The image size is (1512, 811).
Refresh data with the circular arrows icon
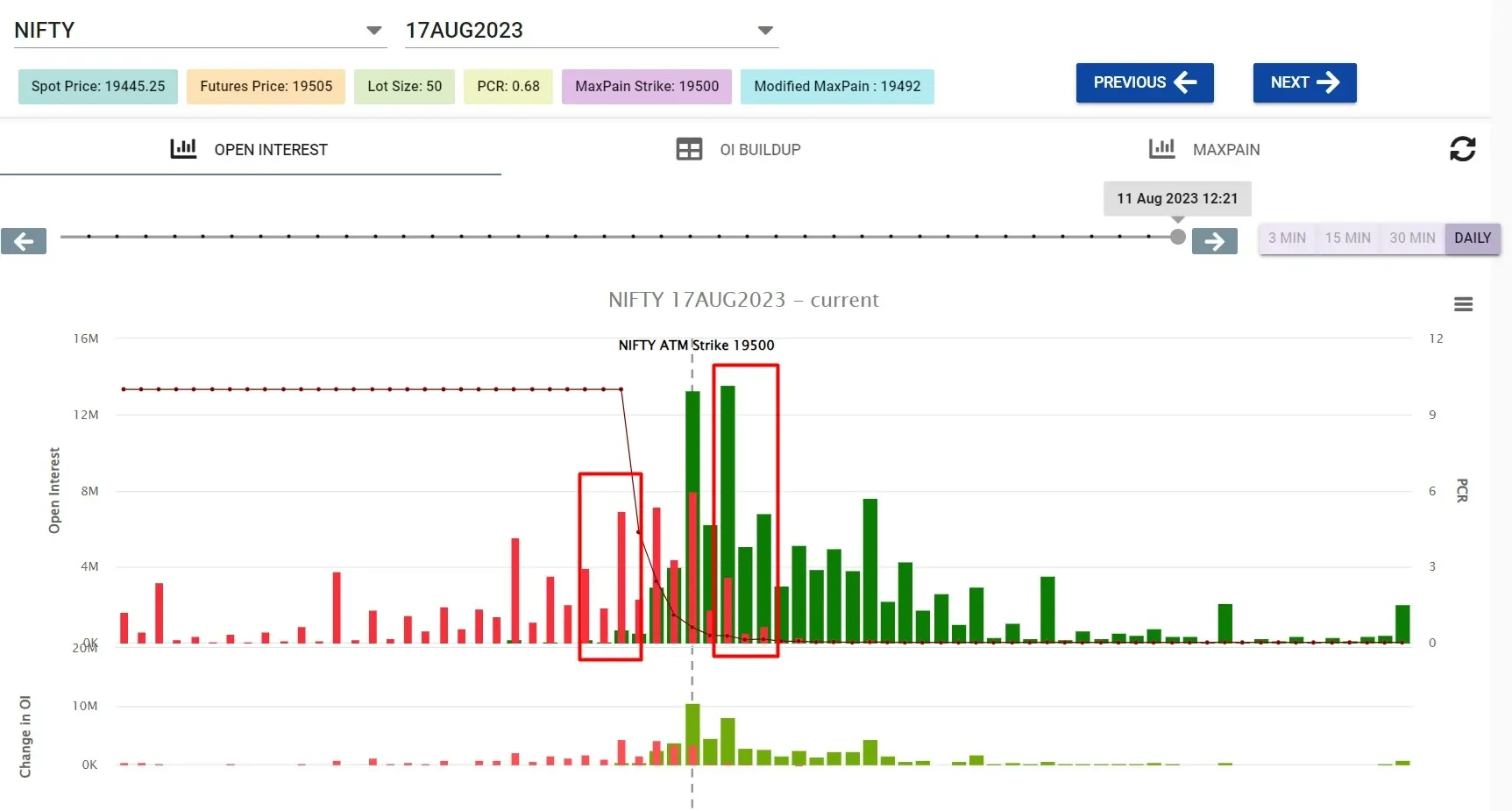coord(1462,149)
